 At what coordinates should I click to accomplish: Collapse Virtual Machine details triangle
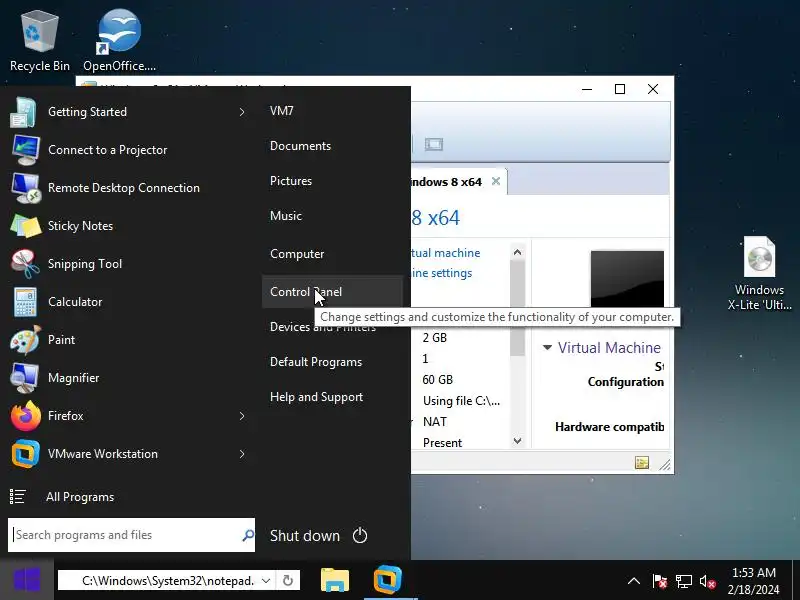547,347
